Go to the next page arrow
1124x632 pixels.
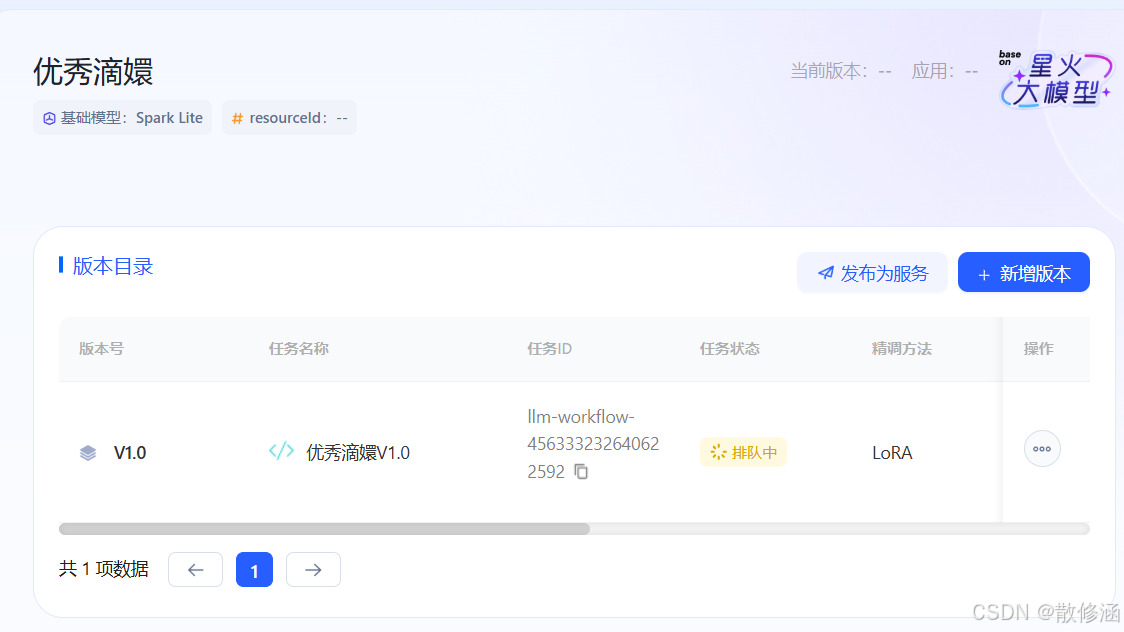tap(313, 570)
